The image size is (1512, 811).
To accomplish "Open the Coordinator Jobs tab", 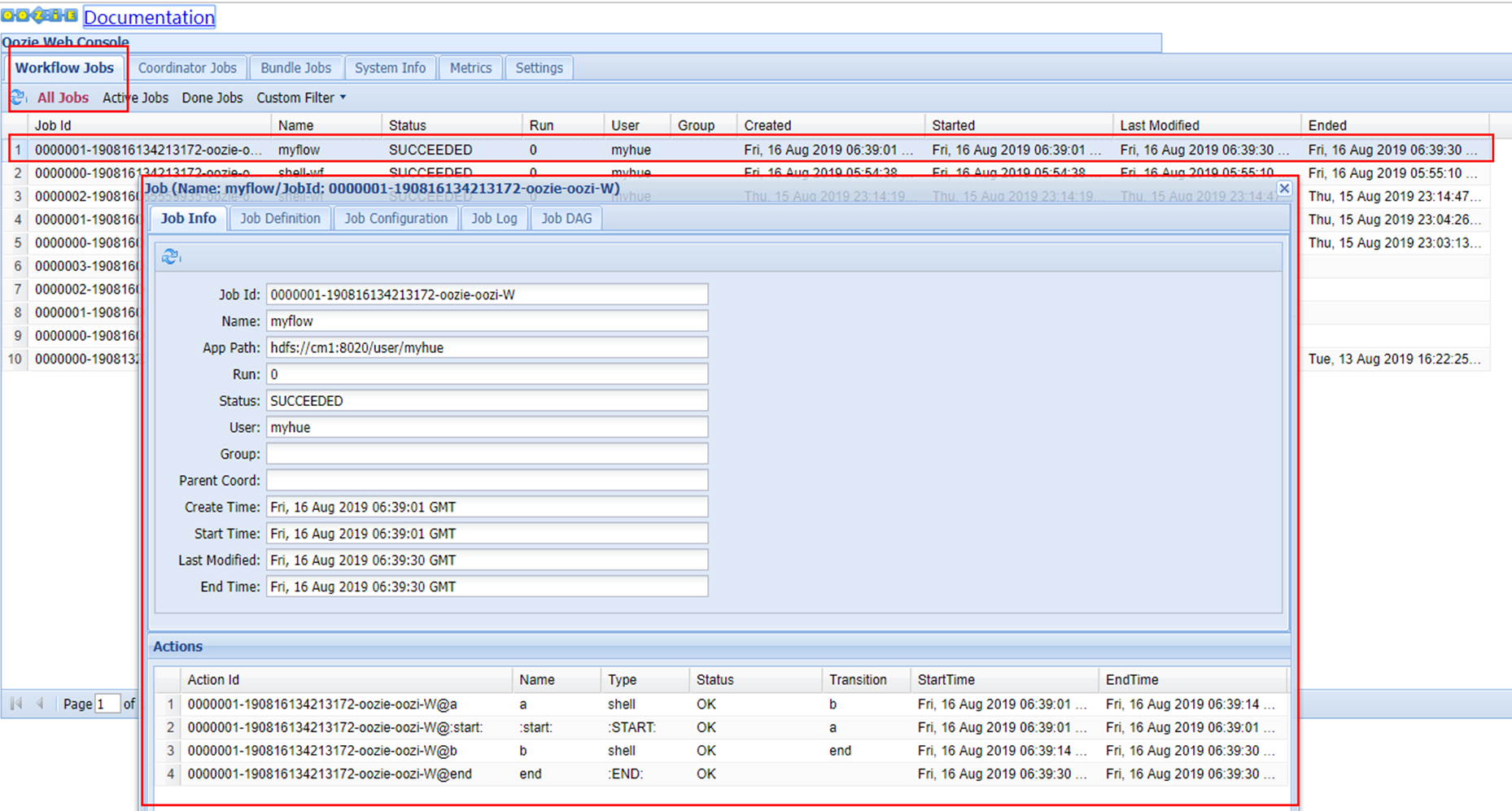I will click(187, 68).
